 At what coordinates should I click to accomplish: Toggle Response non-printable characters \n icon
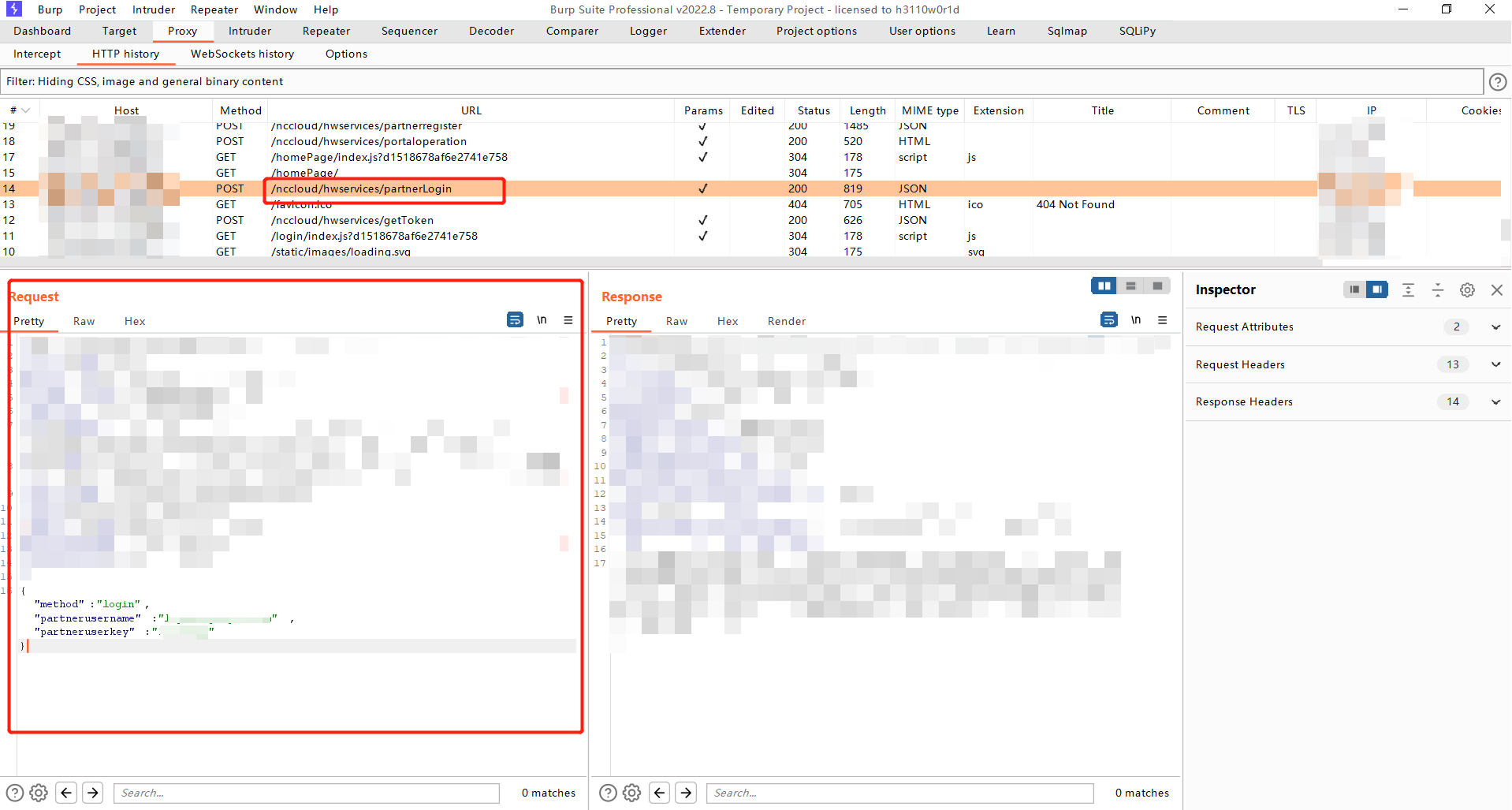coord(1136,319)
